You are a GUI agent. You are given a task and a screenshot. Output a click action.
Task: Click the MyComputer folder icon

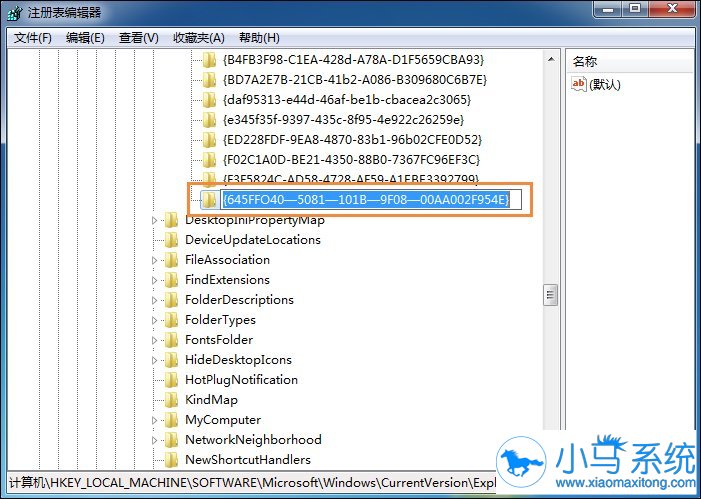[x=172, y=420]
